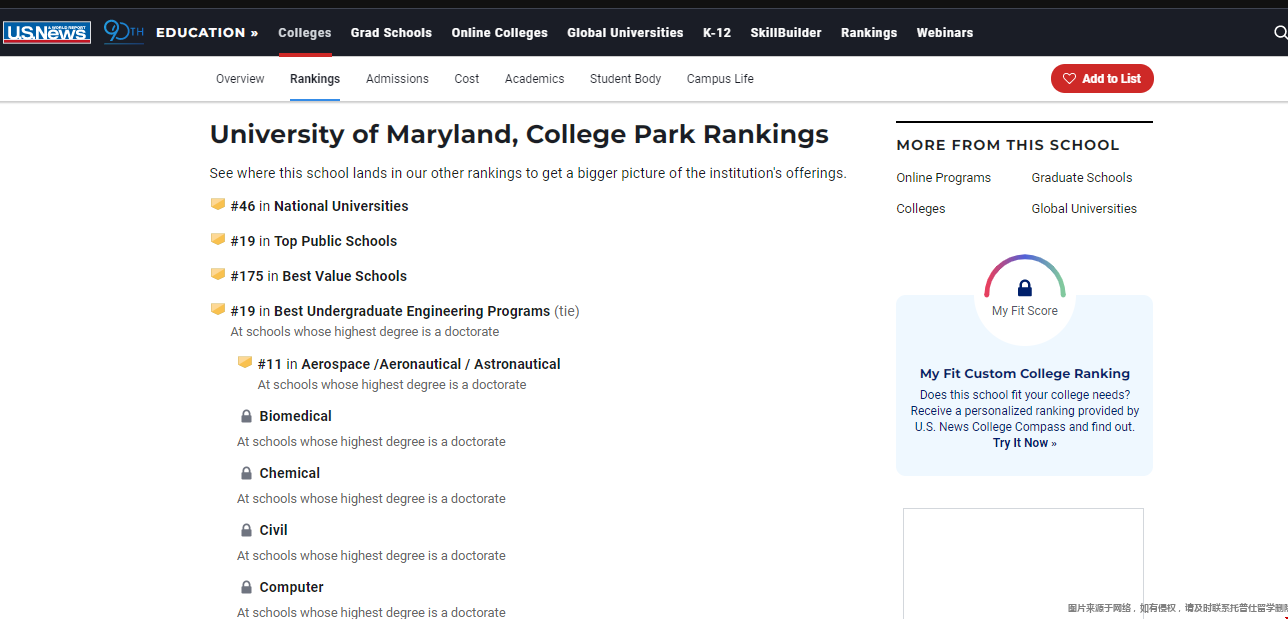Image resolution: width=1288 pixels, height=619 pixels.
Task: Switch to the Student Body tab
Action: pyautogui.click(x=625, y=79)
